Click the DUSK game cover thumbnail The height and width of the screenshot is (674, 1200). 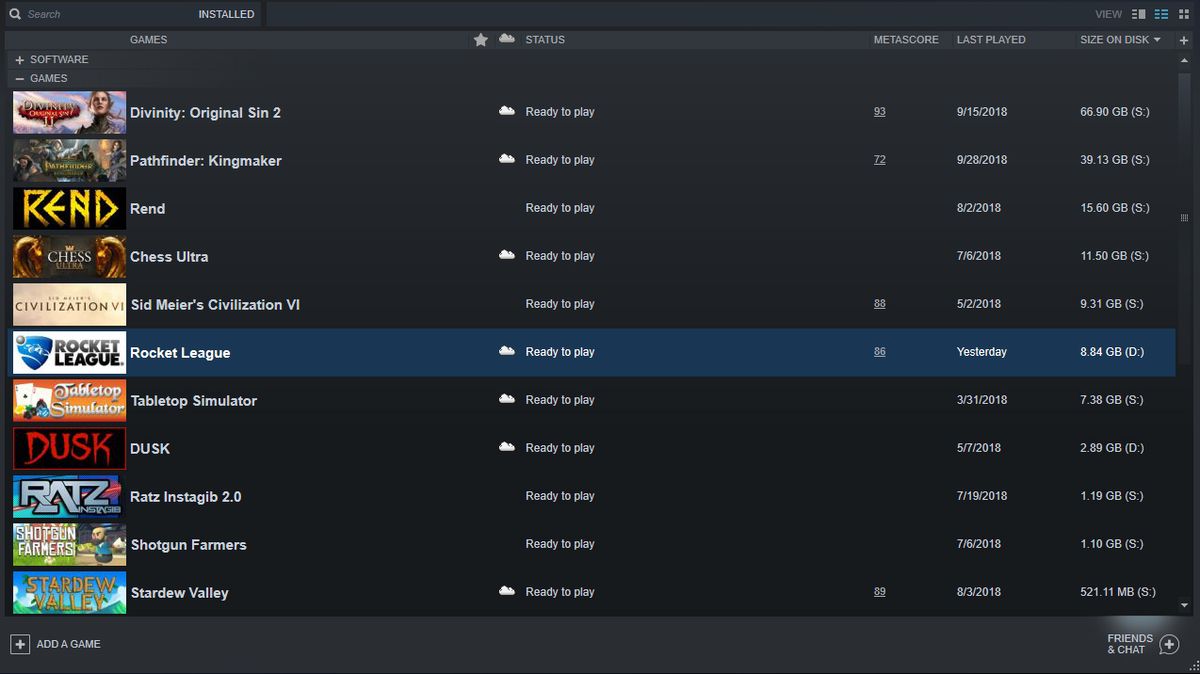(x=68, y=448)
